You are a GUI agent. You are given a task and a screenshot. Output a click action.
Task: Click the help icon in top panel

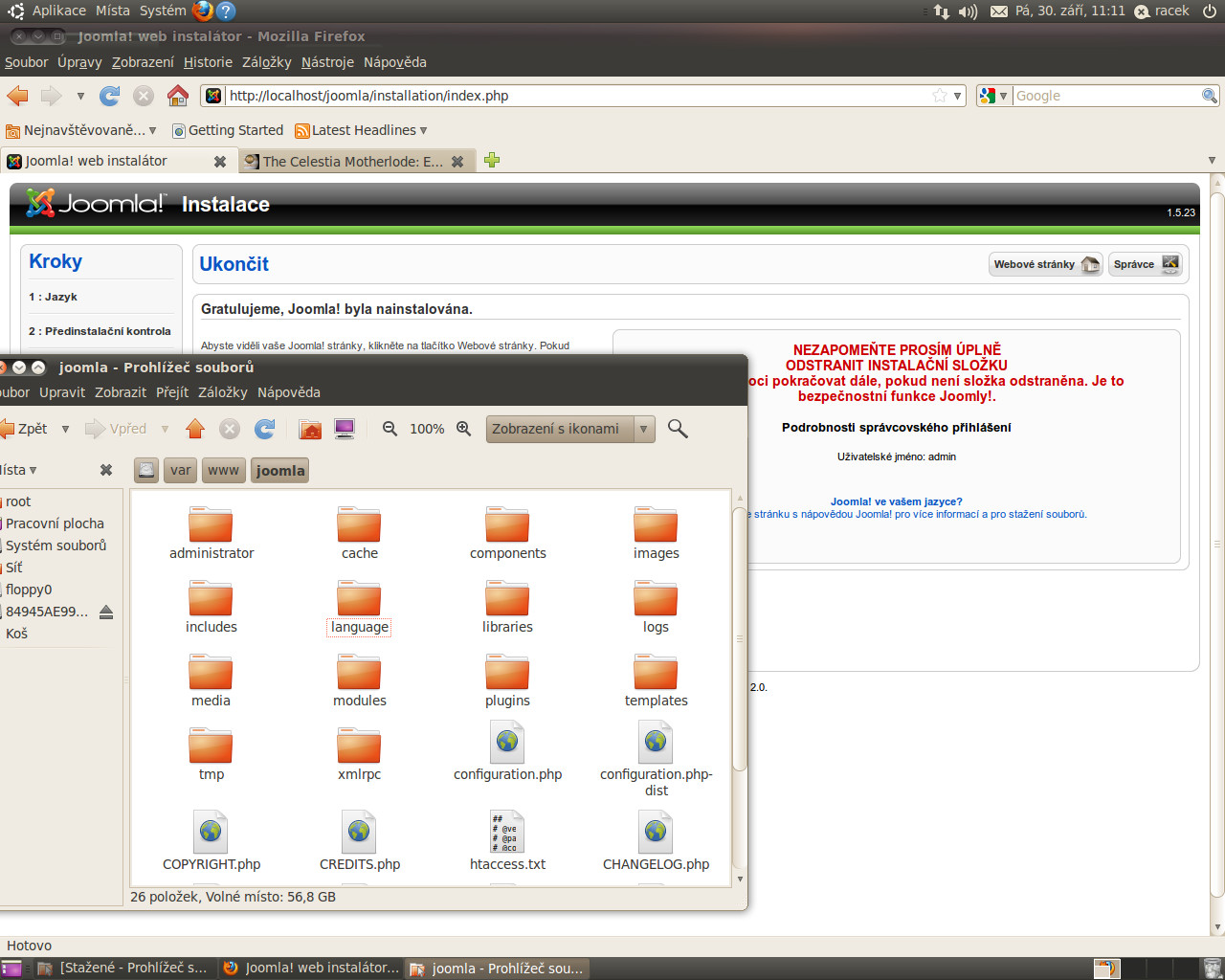(226, 11)
